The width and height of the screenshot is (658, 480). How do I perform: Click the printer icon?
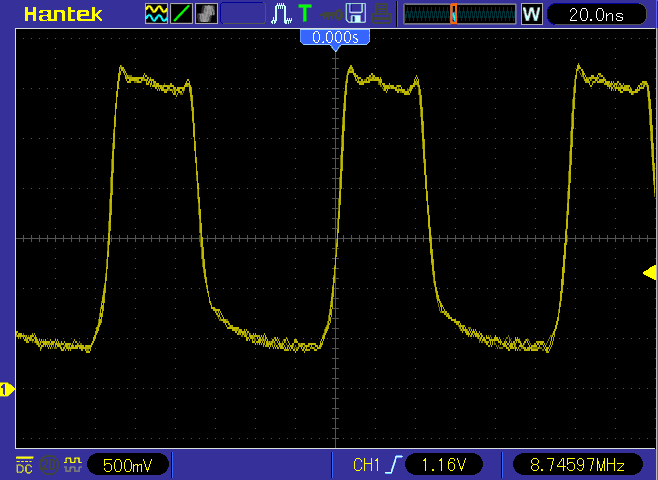(x=381, y=13)
